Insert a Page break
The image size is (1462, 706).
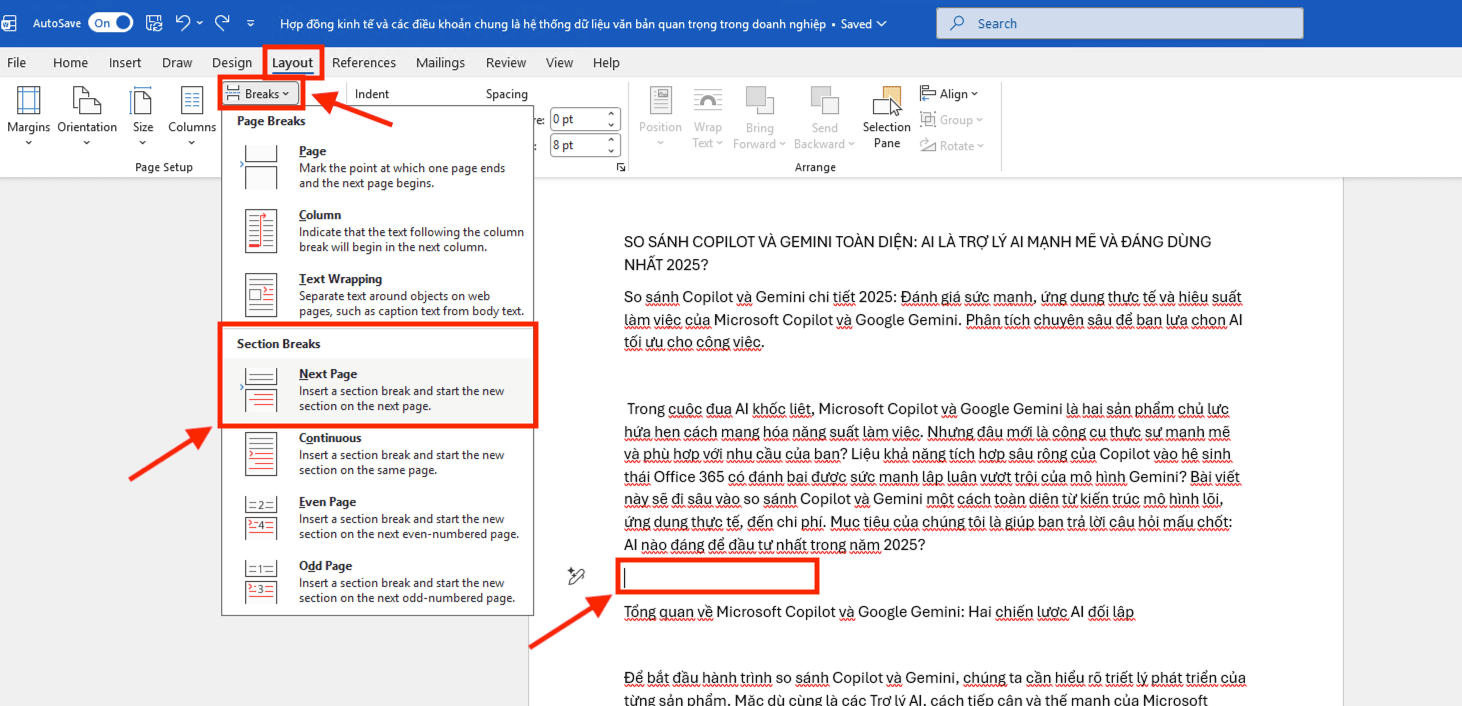(x=378, y=166)
